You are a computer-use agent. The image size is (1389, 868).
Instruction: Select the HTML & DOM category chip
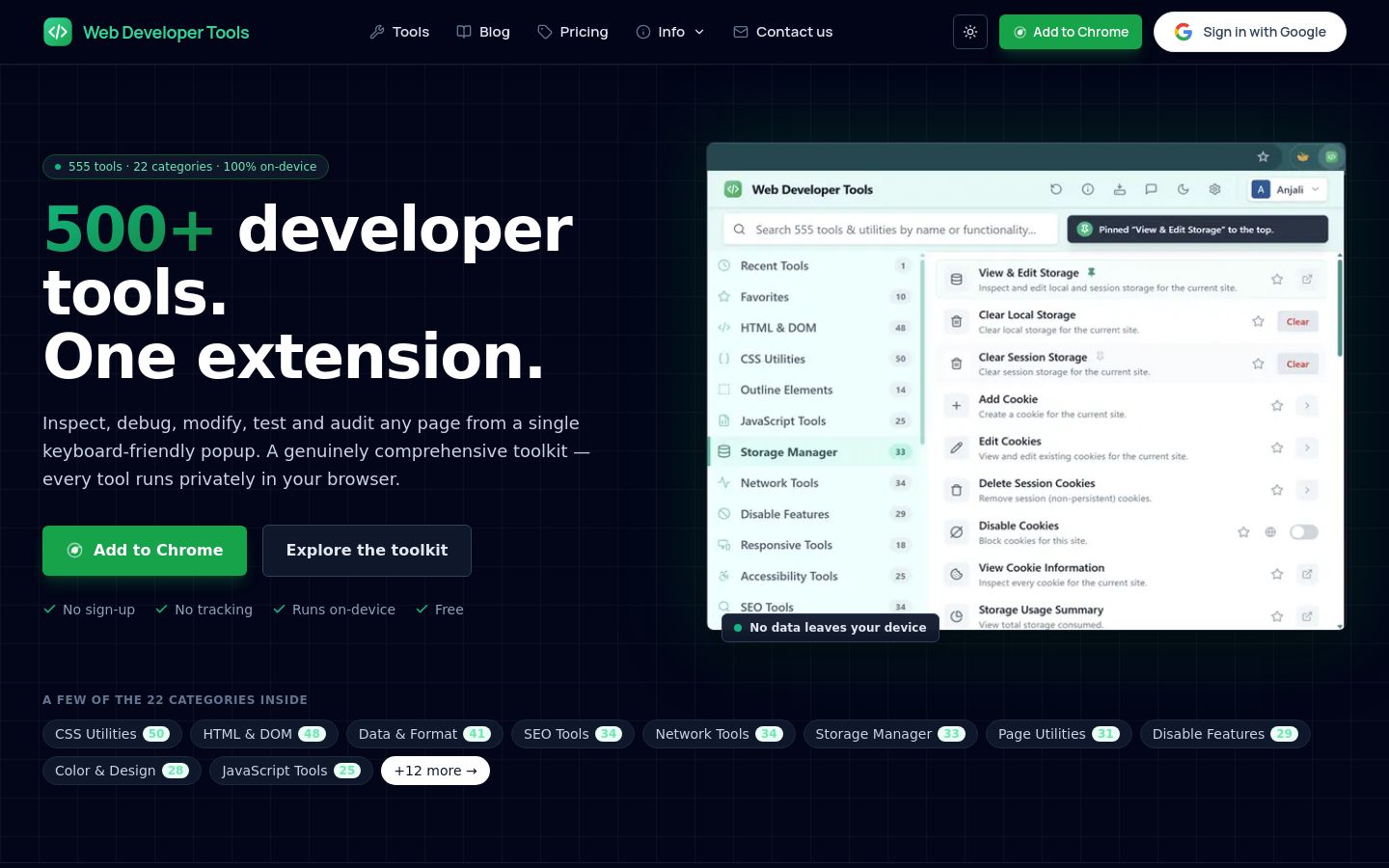[264, 734]
